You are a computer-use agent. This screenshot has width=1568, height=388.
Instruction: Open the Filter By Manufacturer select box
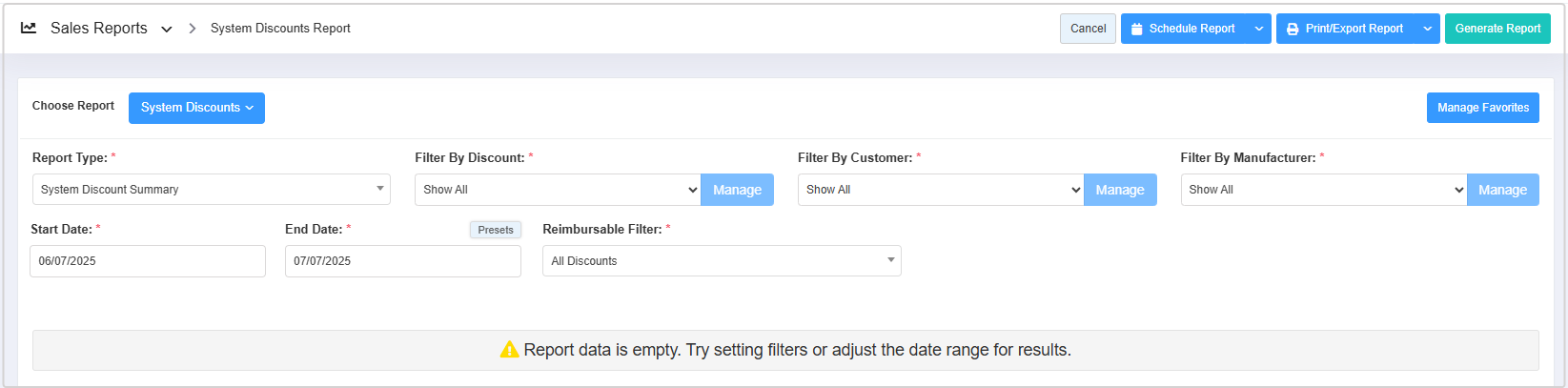tap(1323, 190)
